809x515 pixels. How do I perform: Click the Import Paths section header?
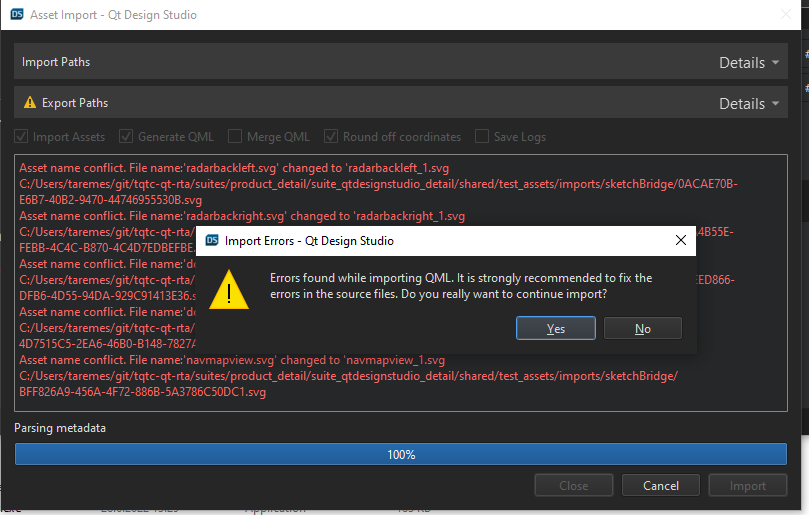tap(56, 62)
